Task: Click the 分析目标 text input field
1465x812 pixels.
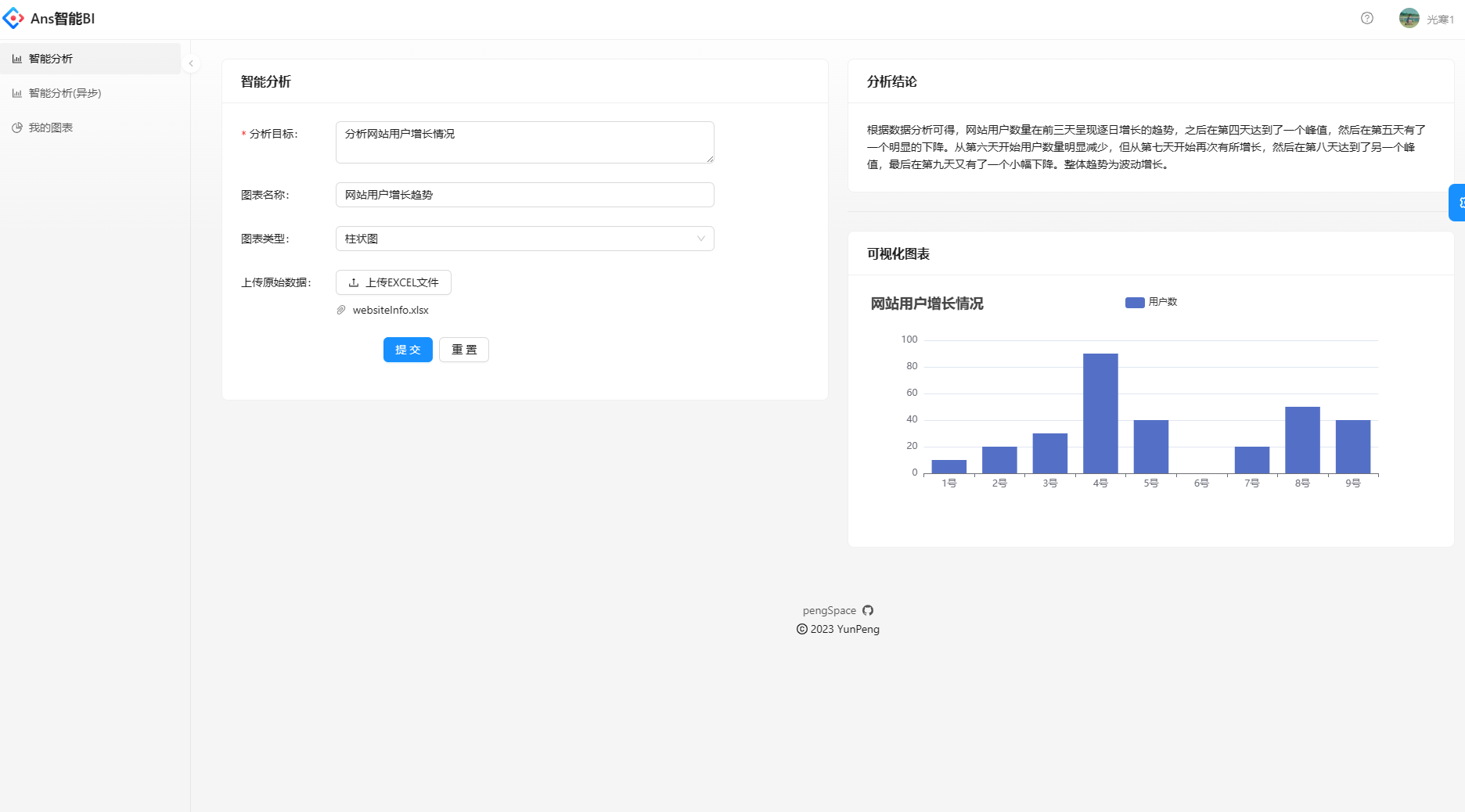Action: click(524, 142)
